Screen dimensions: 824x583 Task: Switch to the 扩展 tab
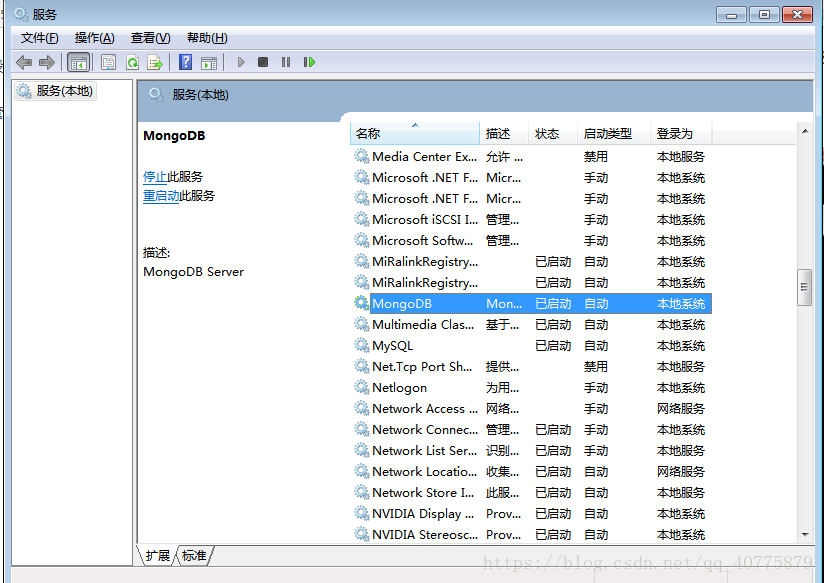coord(158,555)
